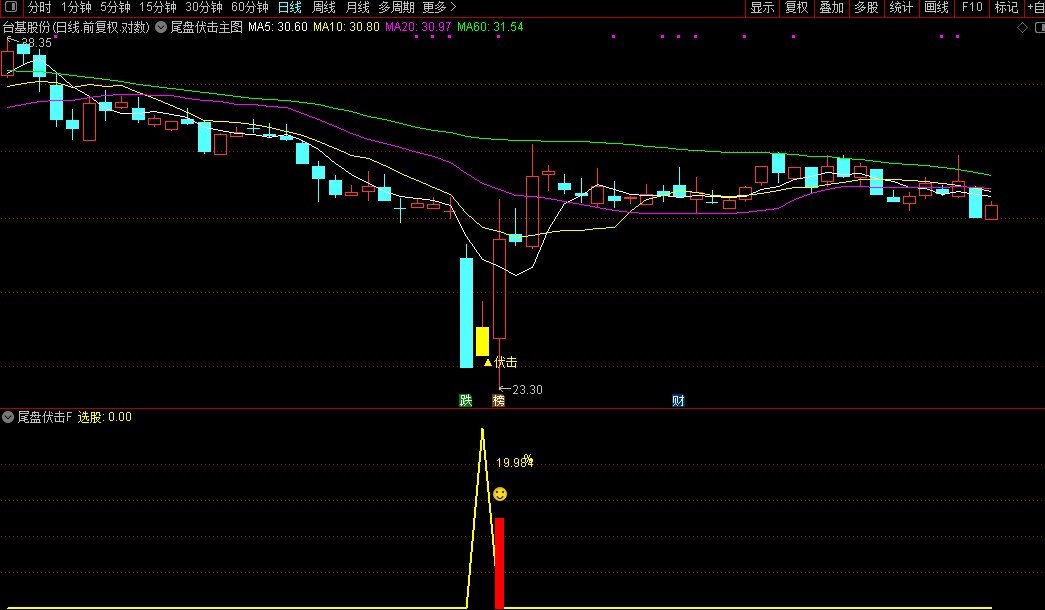Click the orange 榜 marker icon
This screenshot has height=610, width=1045.
click(499, 400)
